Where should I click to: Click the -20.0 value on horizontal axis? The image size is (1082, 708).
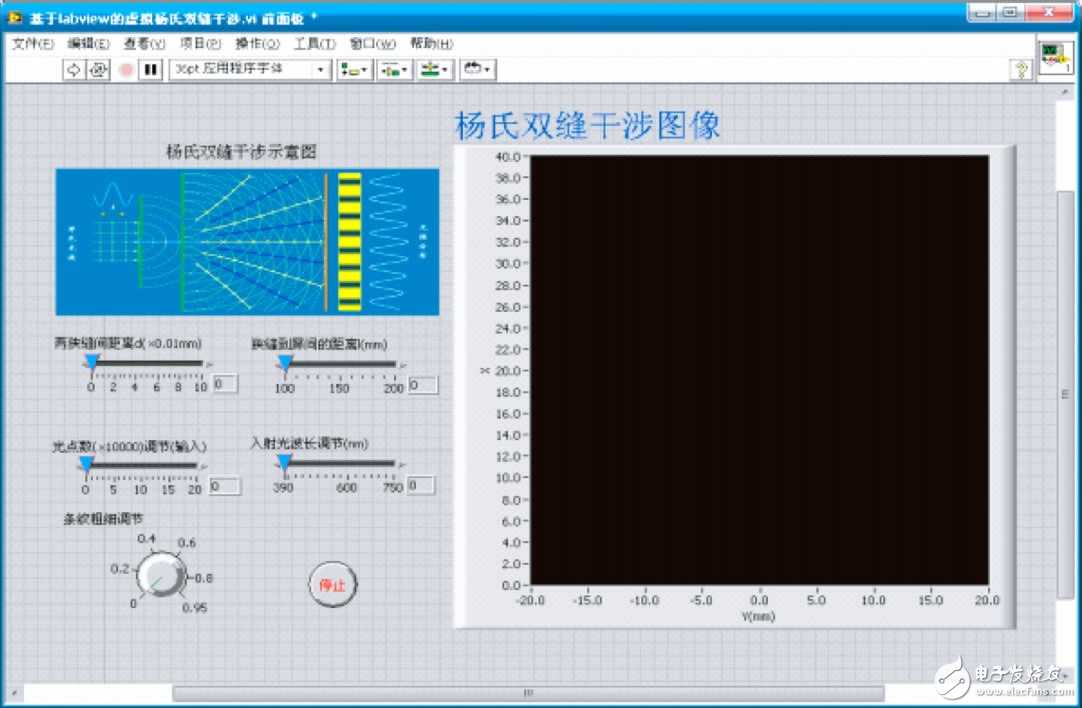click(x=530, y=600)
